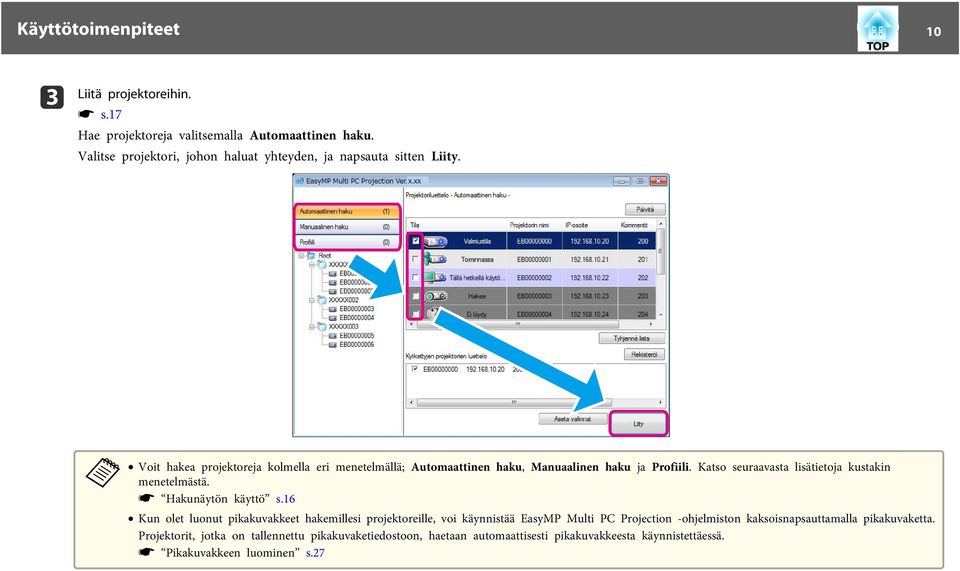
Task: Collapse the XXXXX002 folder expander
Action: point(312,300)
